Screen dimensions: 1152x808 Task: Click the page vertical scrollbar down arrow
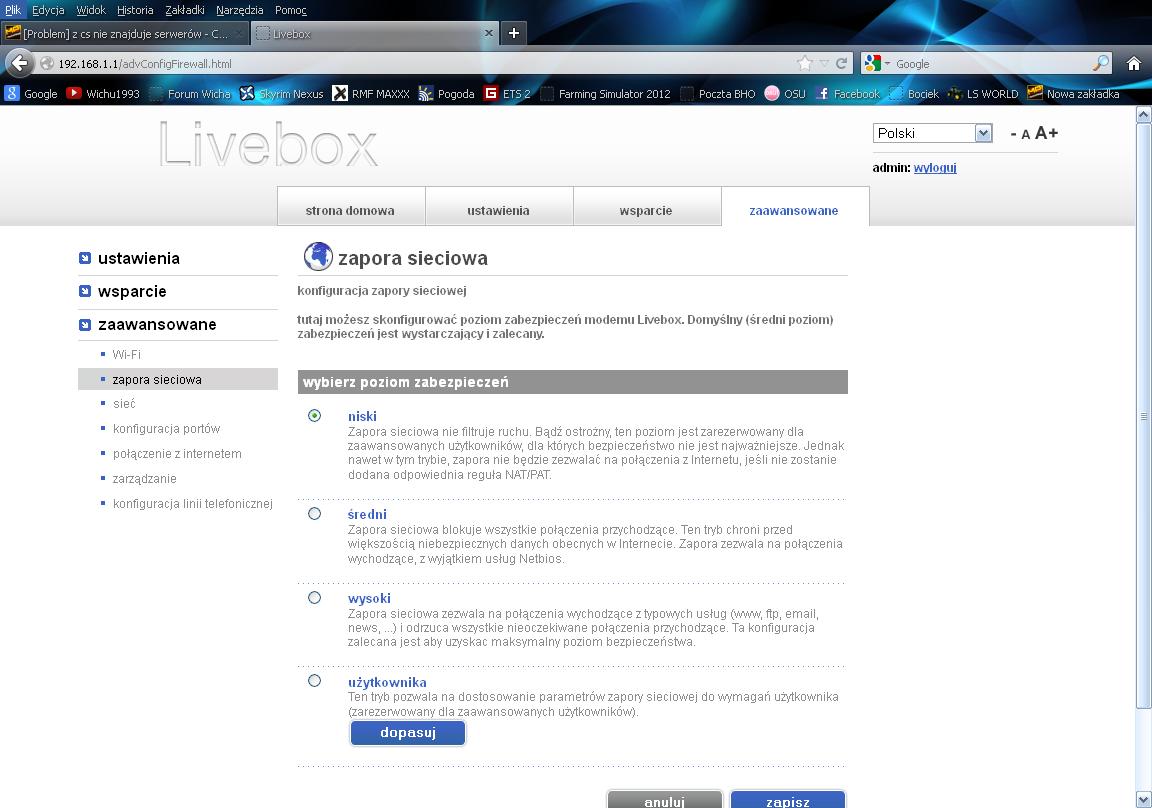pyautogui.click(x=1143, y=799)
